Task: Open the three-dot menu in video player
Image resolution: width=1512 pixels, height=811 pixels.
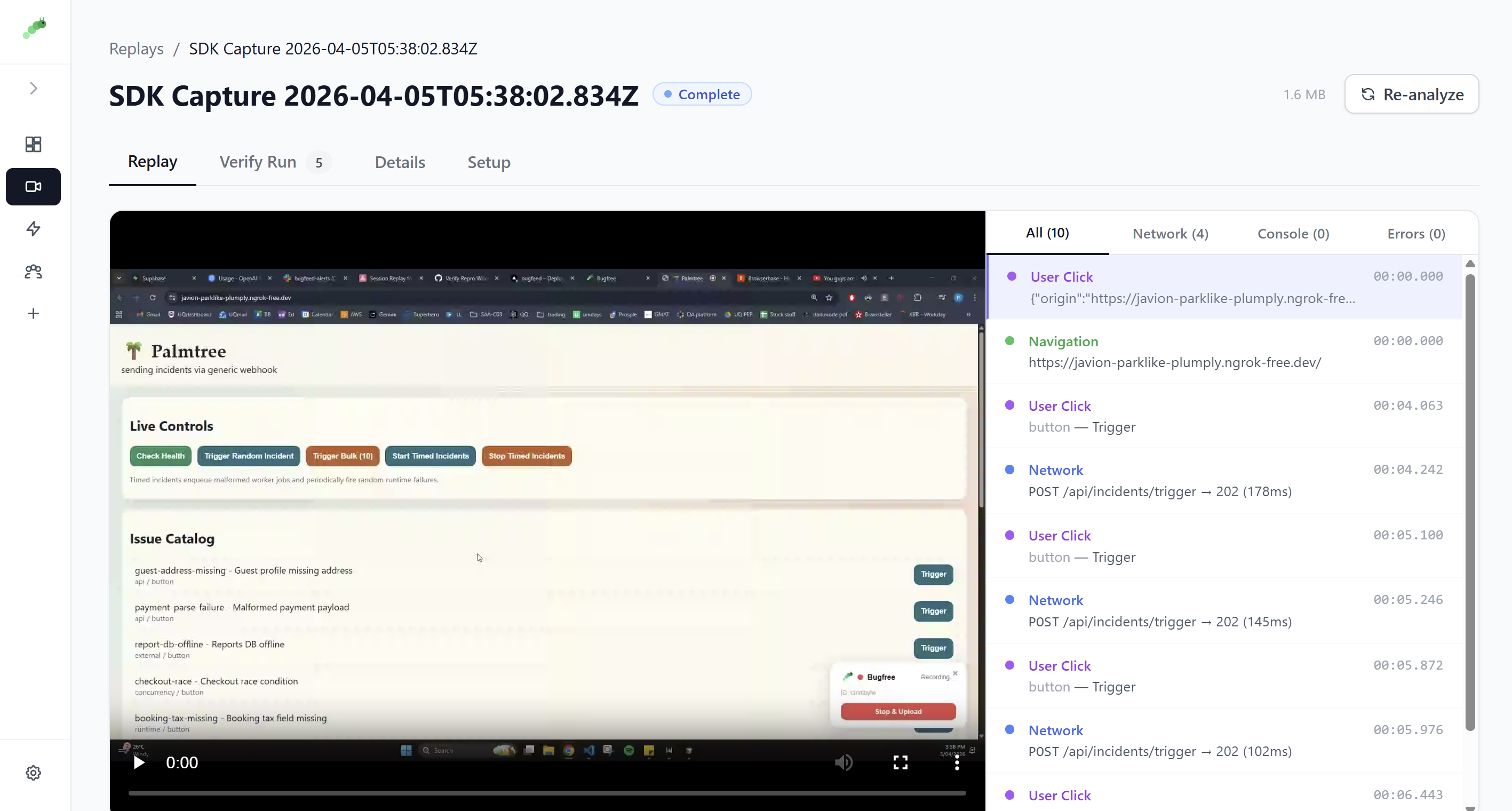Action: pos(957,762)
